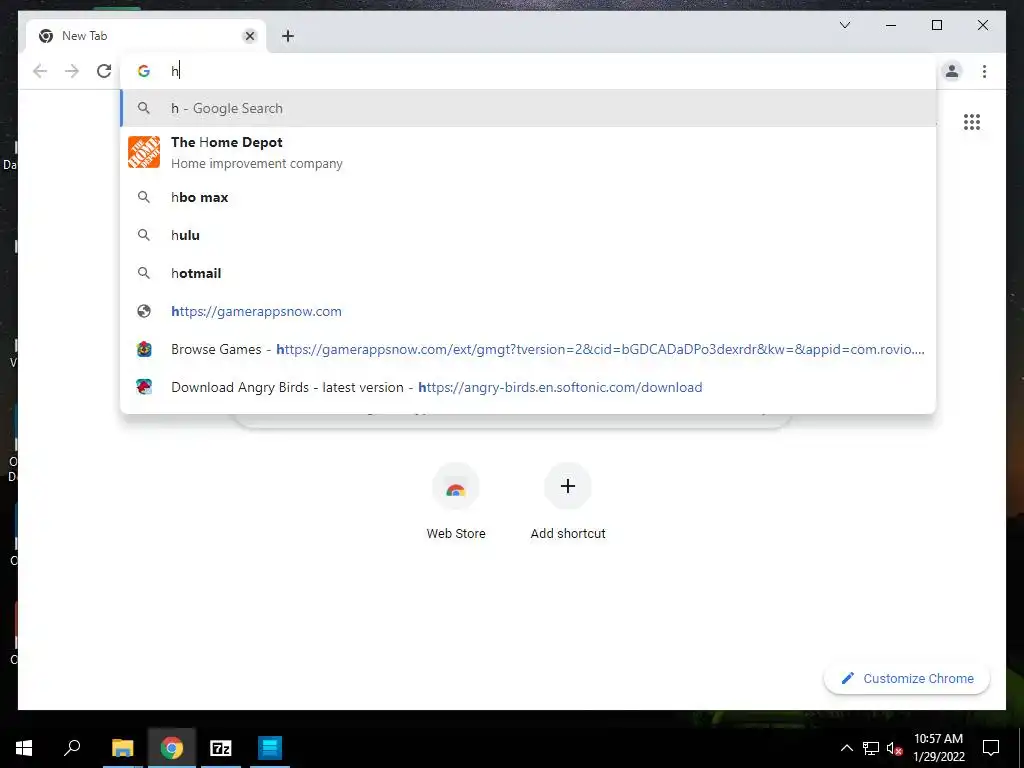Open a new tab with the plus button
The height and width of the screenshot is (768, 1024).
(288, 36)
